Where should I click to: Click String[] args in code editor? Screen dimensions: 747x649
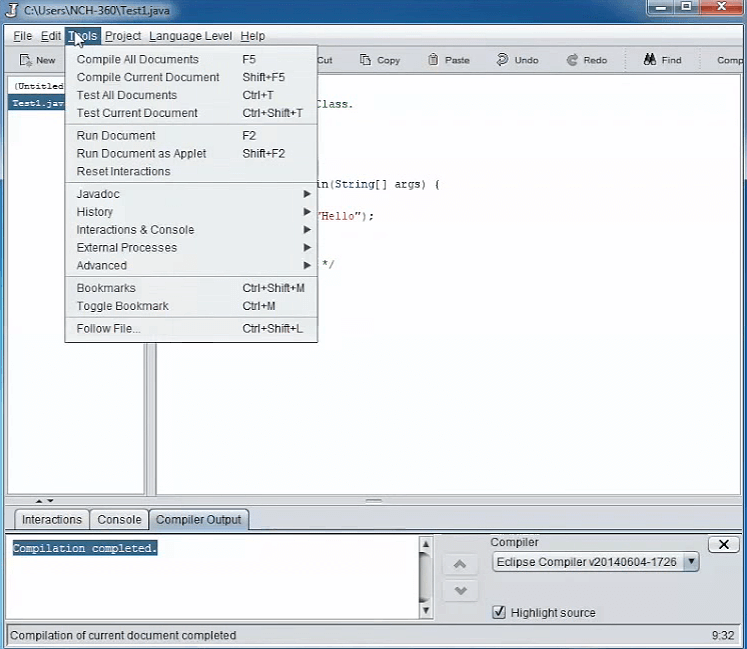(x=377, y=184)
